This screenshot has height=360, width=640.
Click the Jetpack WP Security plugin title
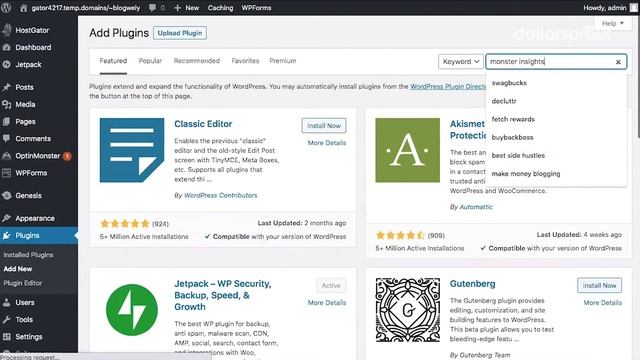222,295
